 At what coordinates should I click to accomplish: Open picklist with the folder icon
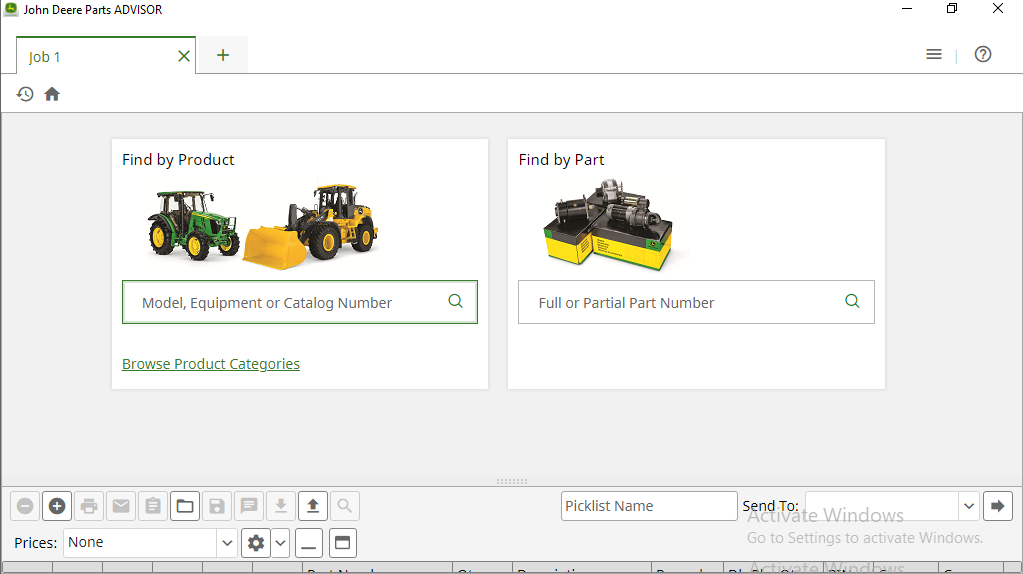(185, 506)
